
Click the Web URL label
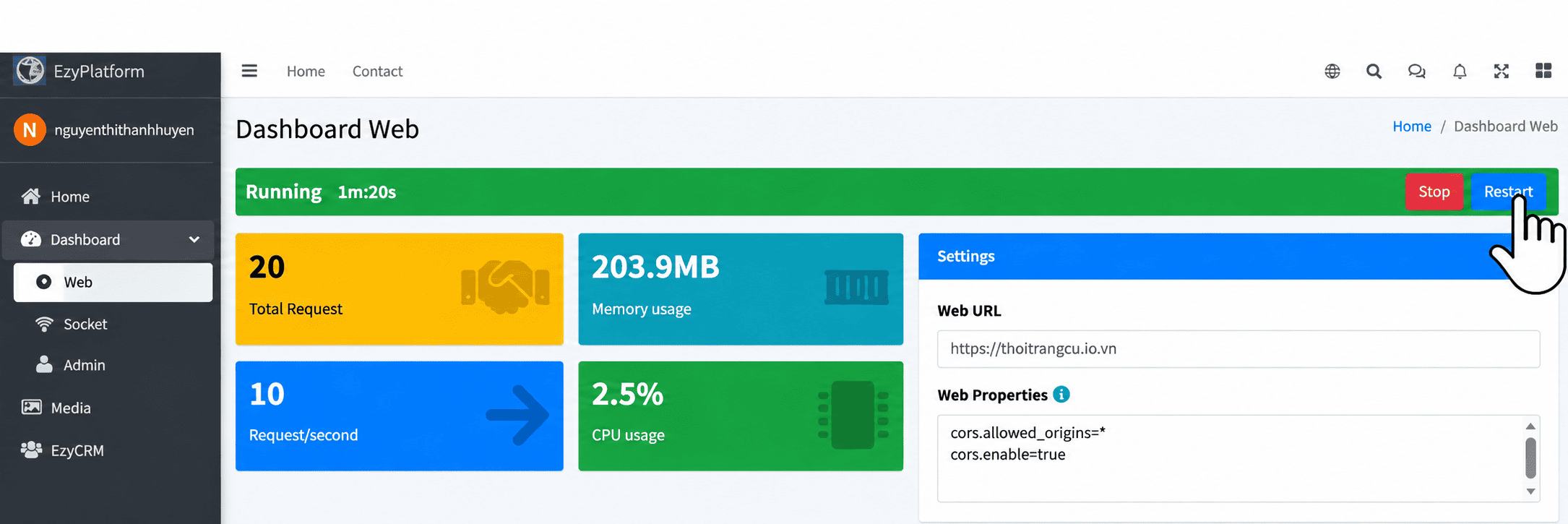tap(969, 311)
